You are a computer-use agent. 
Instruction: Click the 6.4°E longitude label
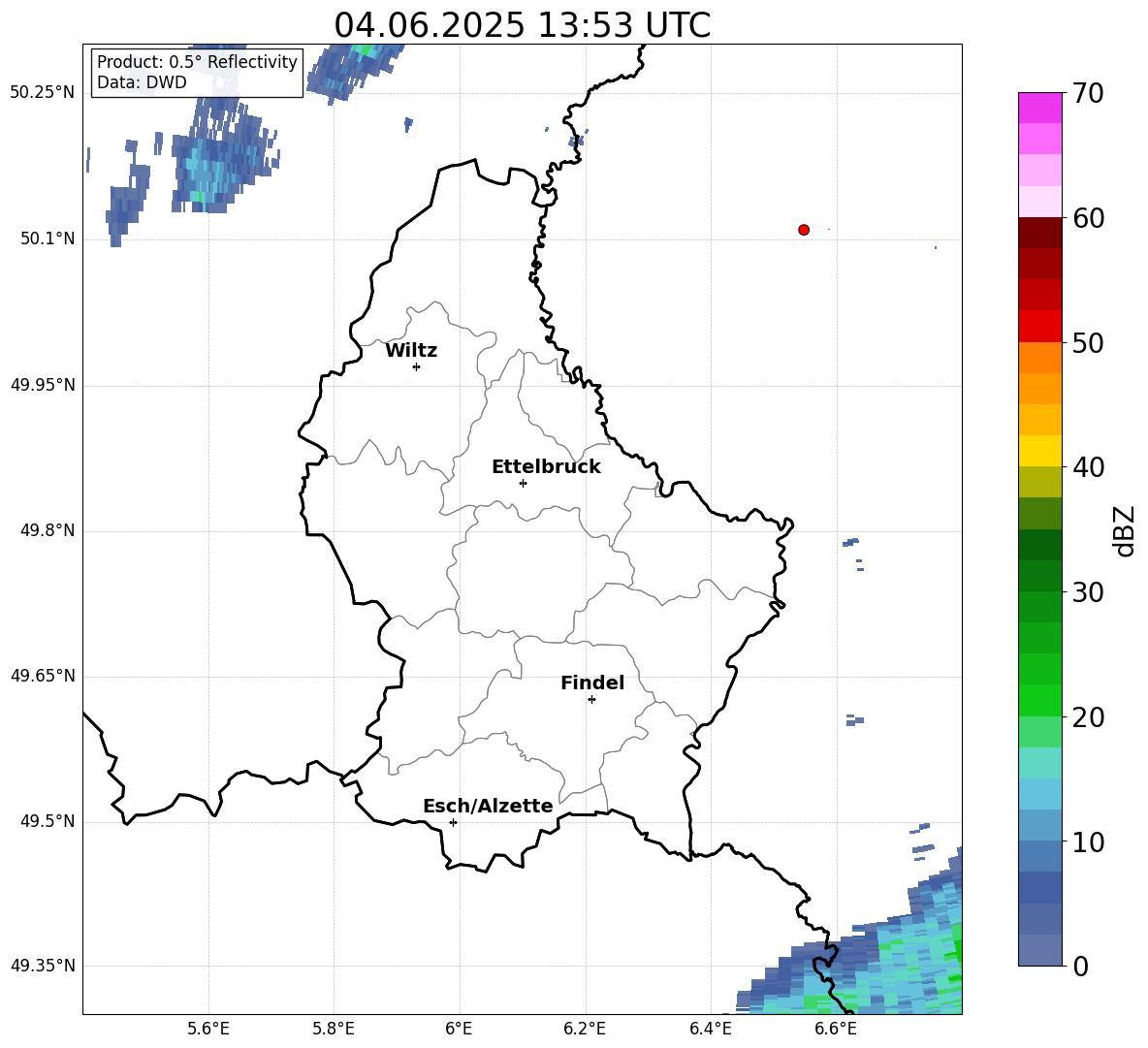click(x=710, y=1029)
